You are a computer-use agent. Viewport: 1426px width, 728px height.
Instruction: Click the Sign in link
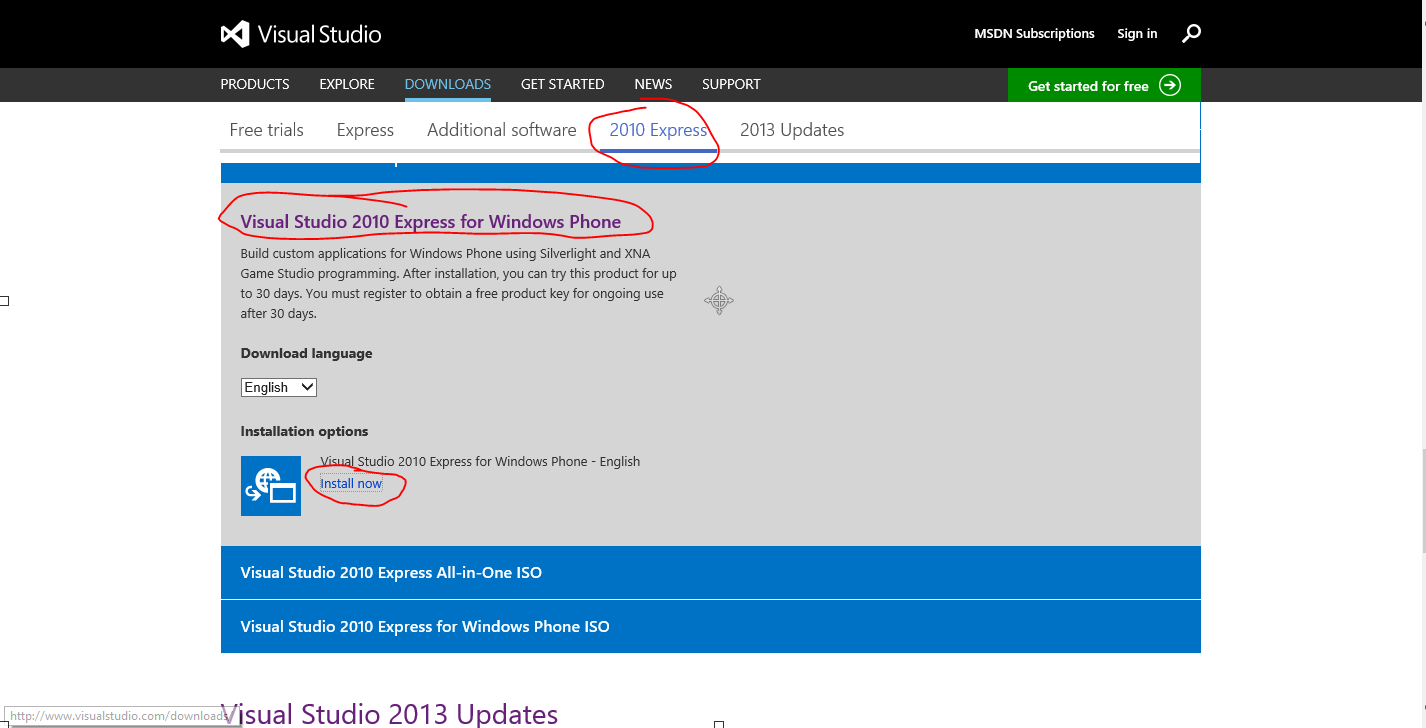click(x=1137, y=33)
